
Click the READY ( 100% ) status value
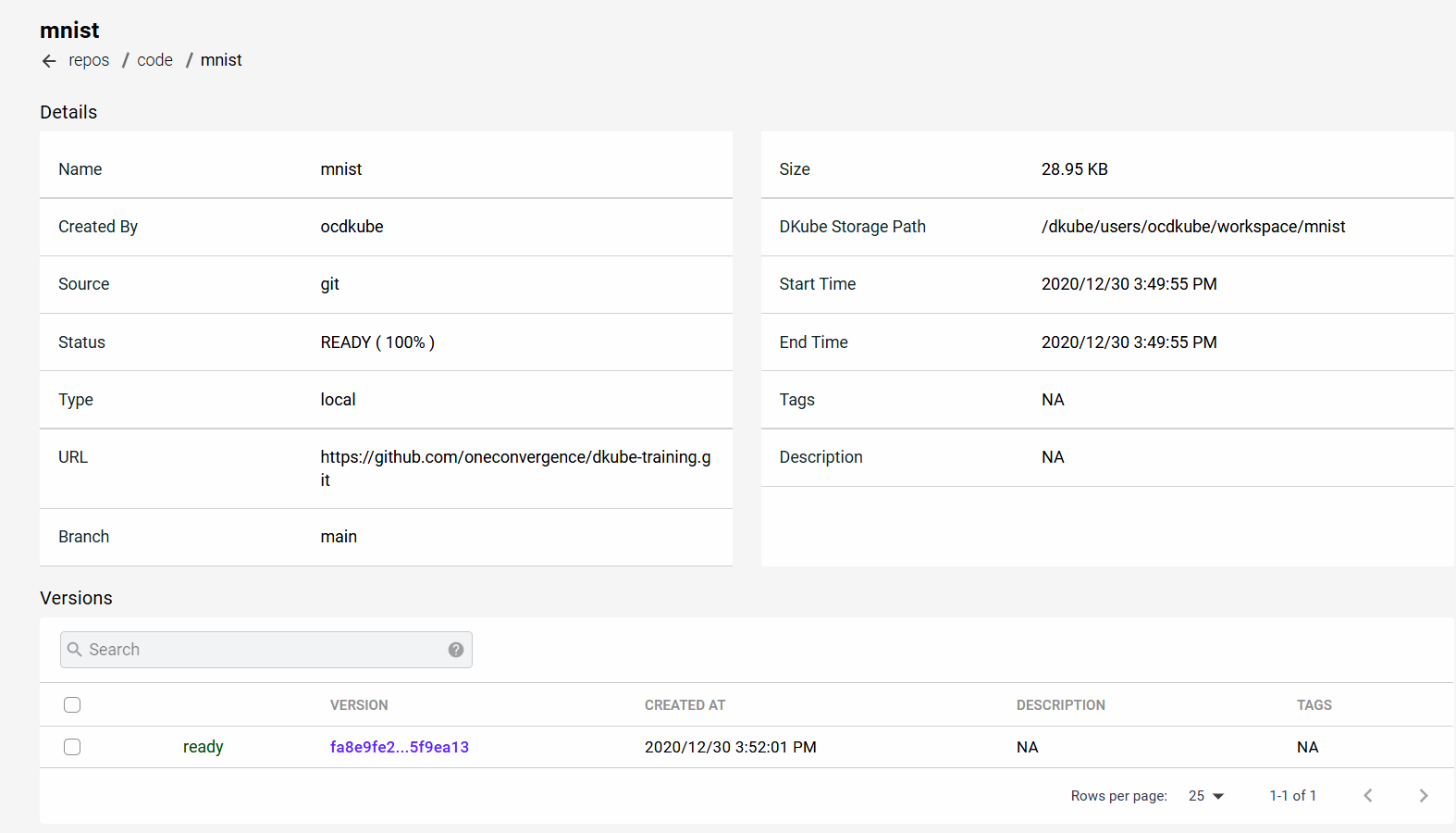(377, 342)
